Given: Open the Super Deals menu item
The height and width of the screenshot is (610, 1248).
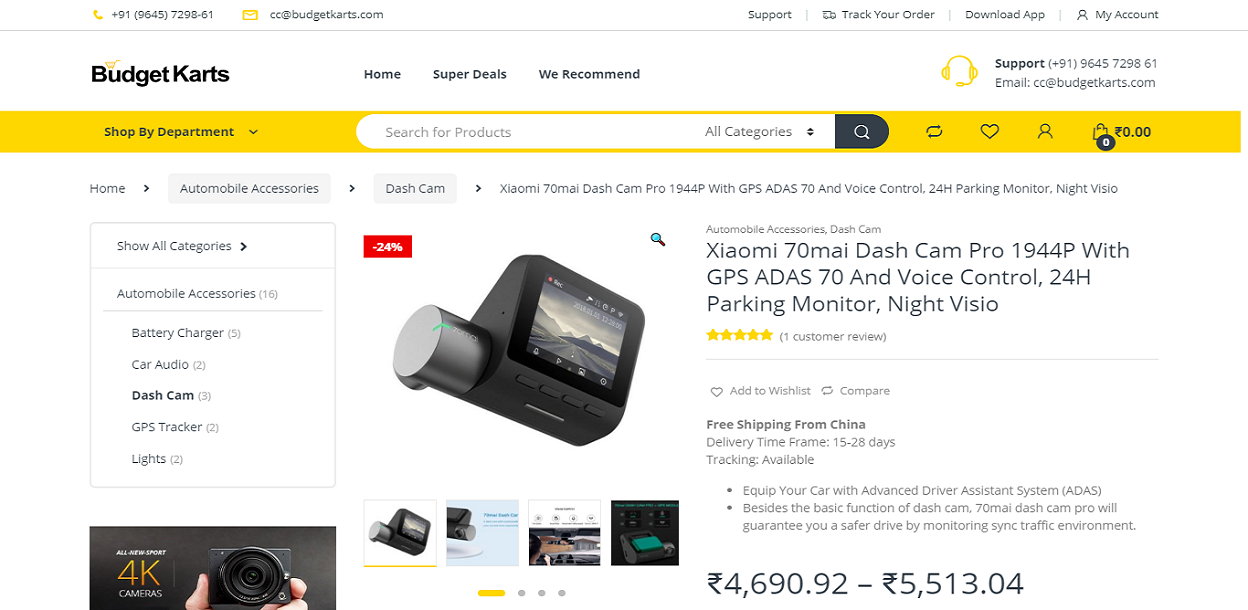Looking at the screenshot, I should click(x=469, y=74).
